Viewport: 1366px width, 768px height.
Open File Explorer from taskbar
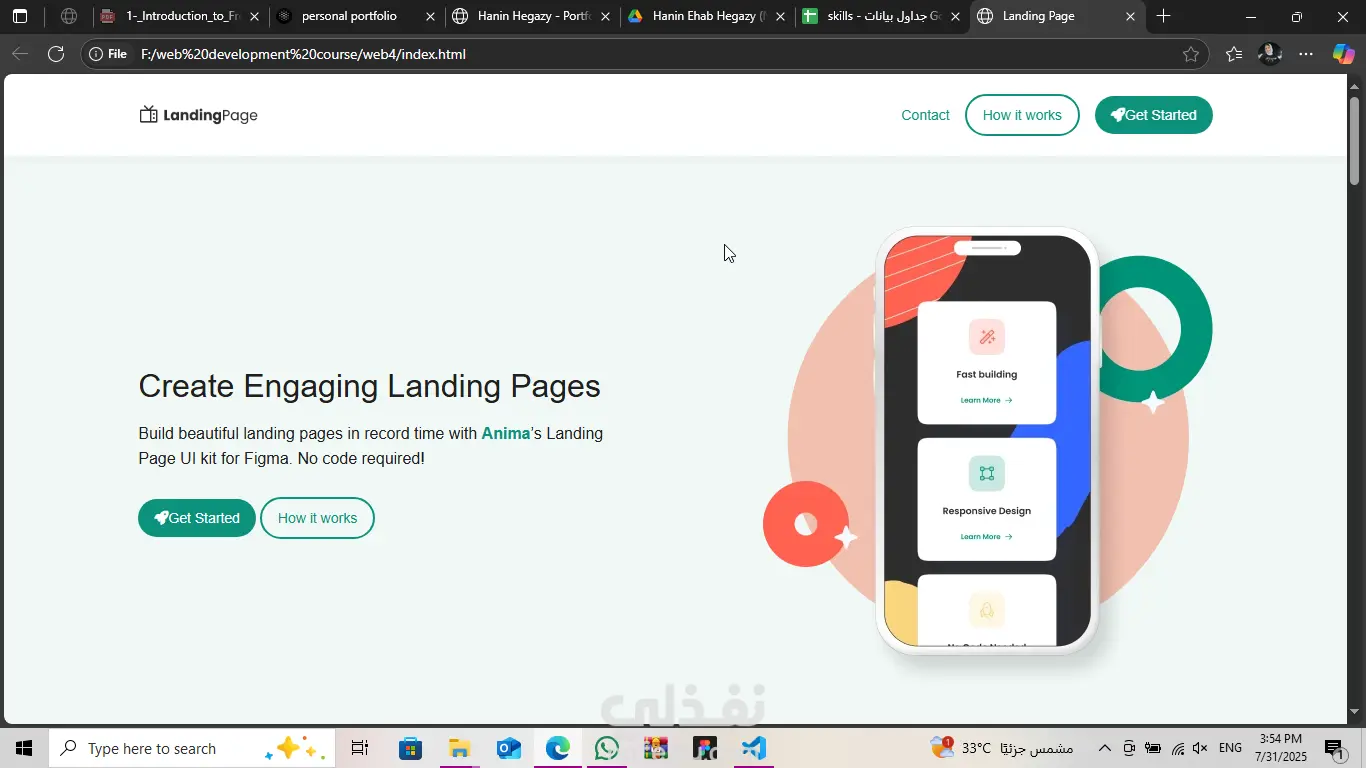point(459,748)
